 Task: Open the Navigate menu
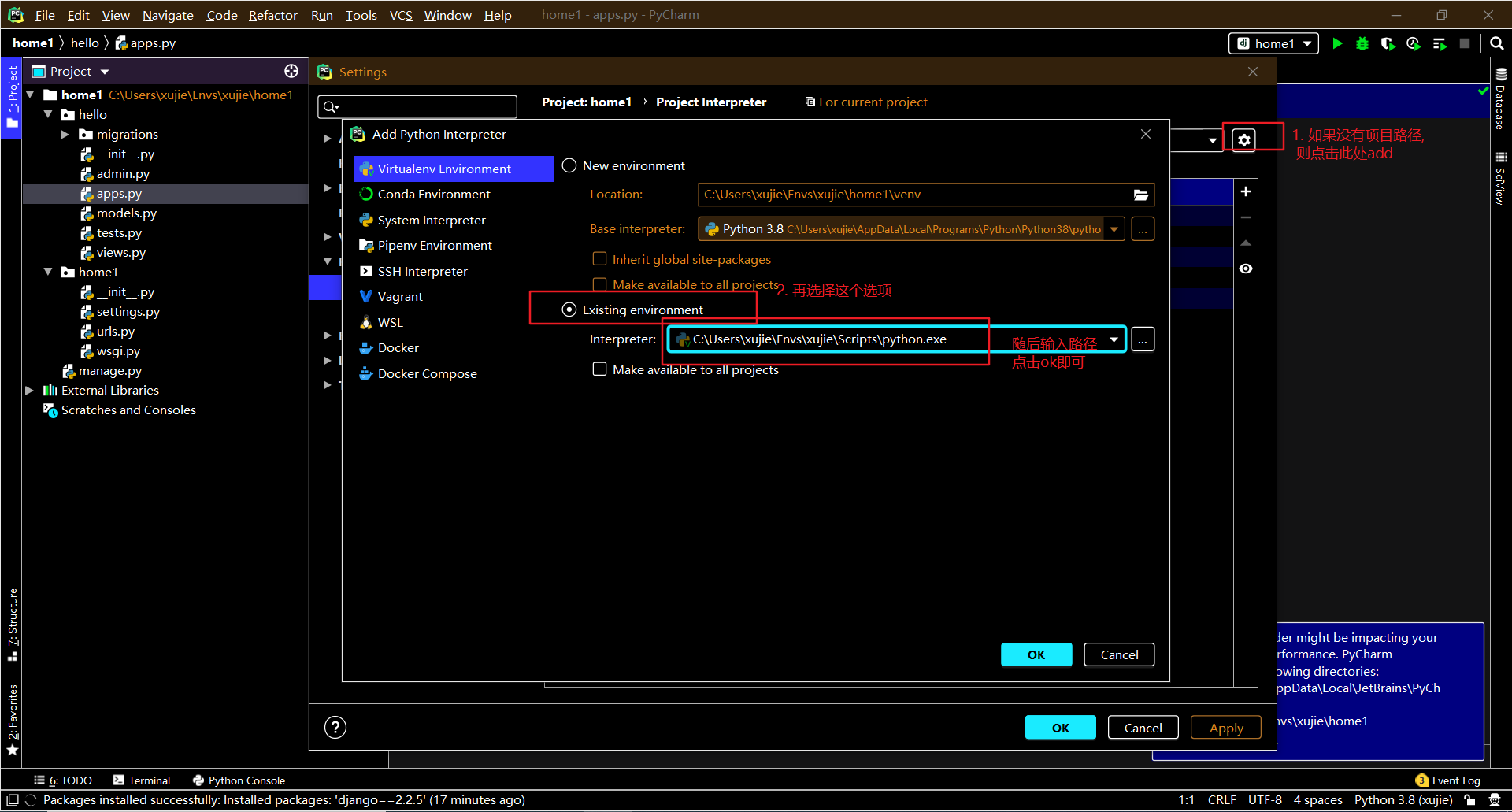tap(168, 15)
